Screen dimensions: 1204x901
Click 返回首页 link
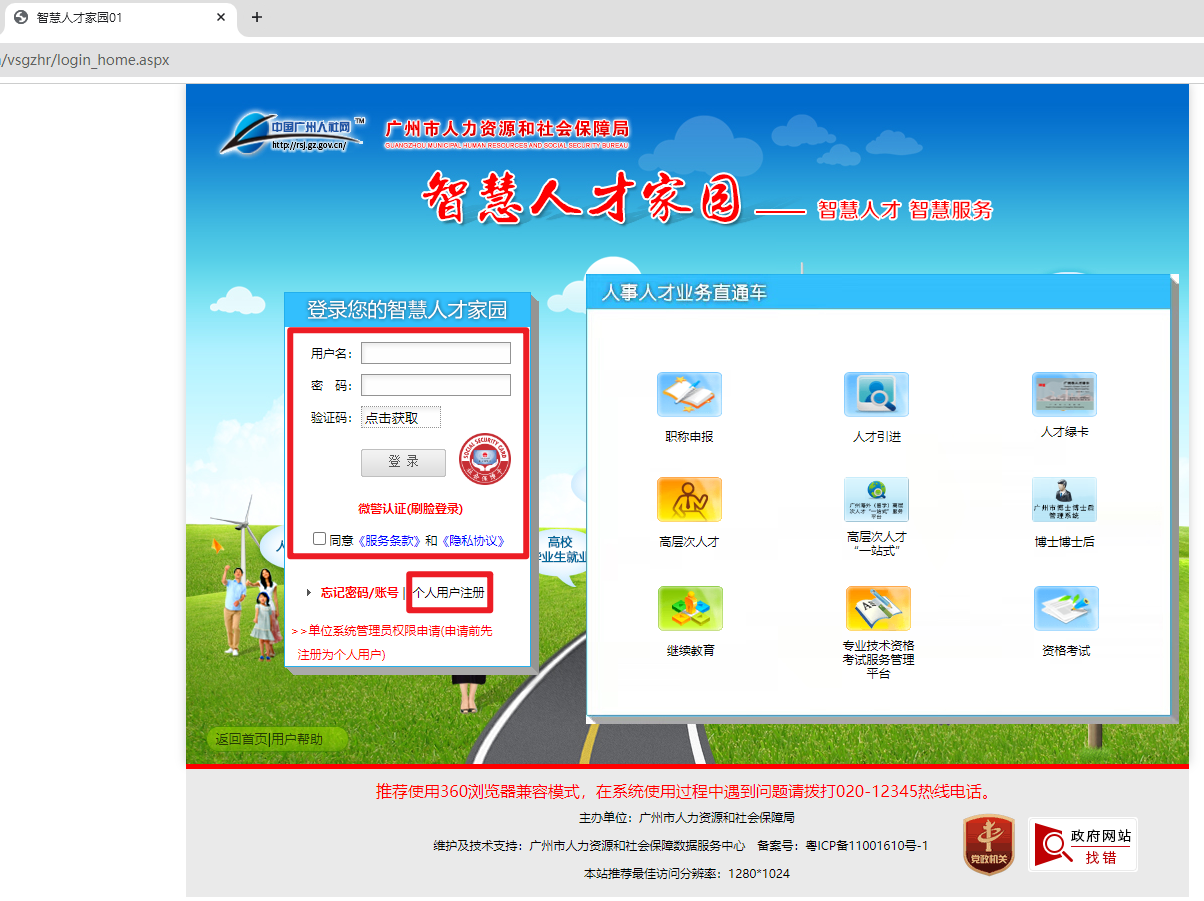click(x=241, y=740)
